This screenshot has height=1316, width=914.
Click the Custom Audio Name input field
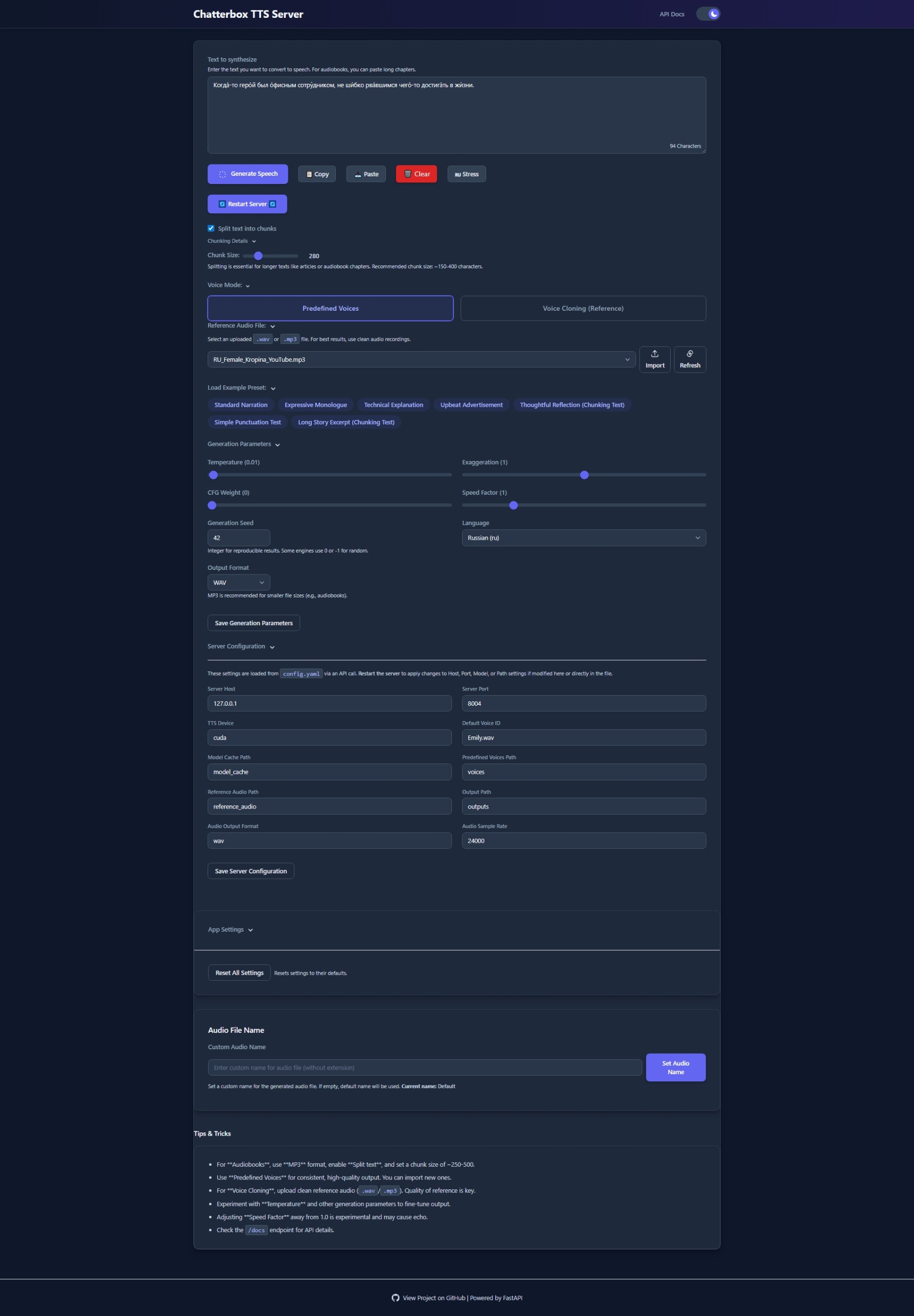tap(424, 1068)
